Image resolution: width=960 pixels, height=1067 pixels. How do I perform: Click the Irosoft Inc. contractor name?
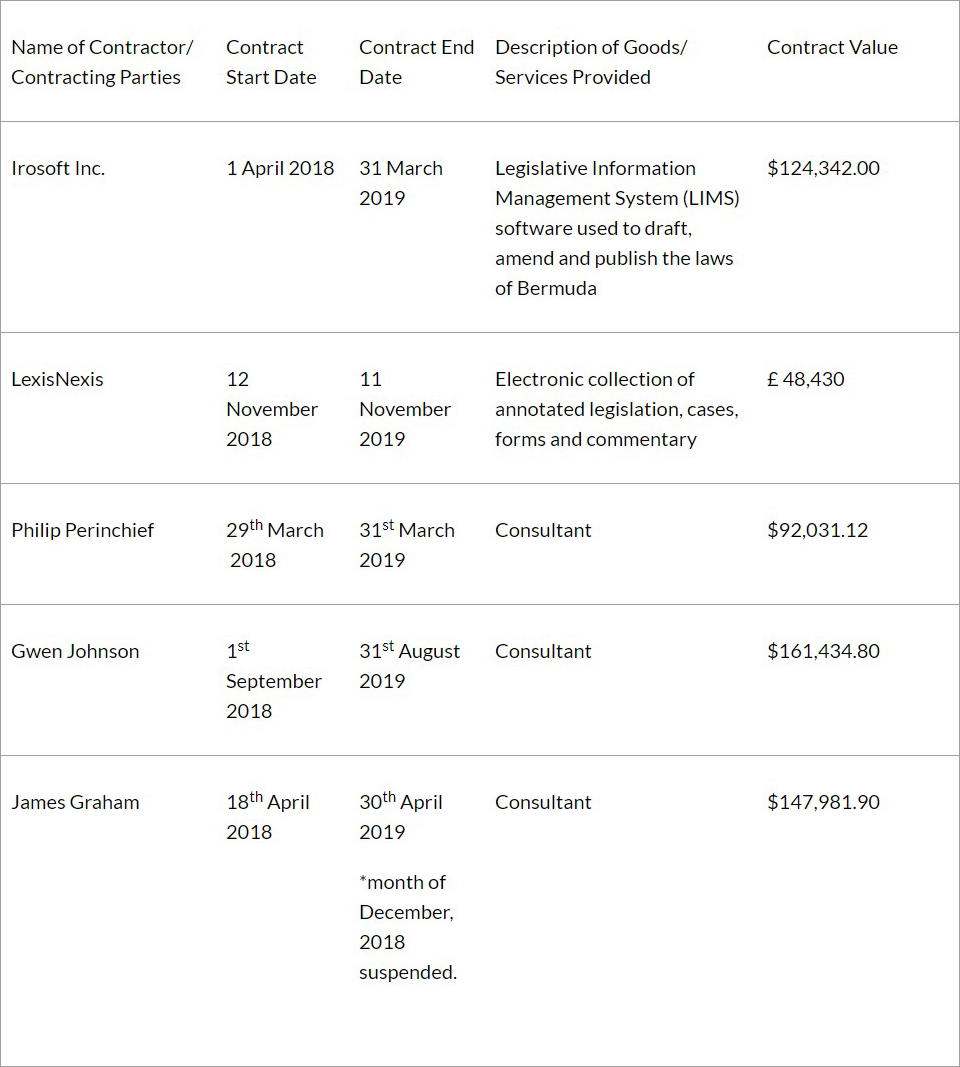point(58,168)
